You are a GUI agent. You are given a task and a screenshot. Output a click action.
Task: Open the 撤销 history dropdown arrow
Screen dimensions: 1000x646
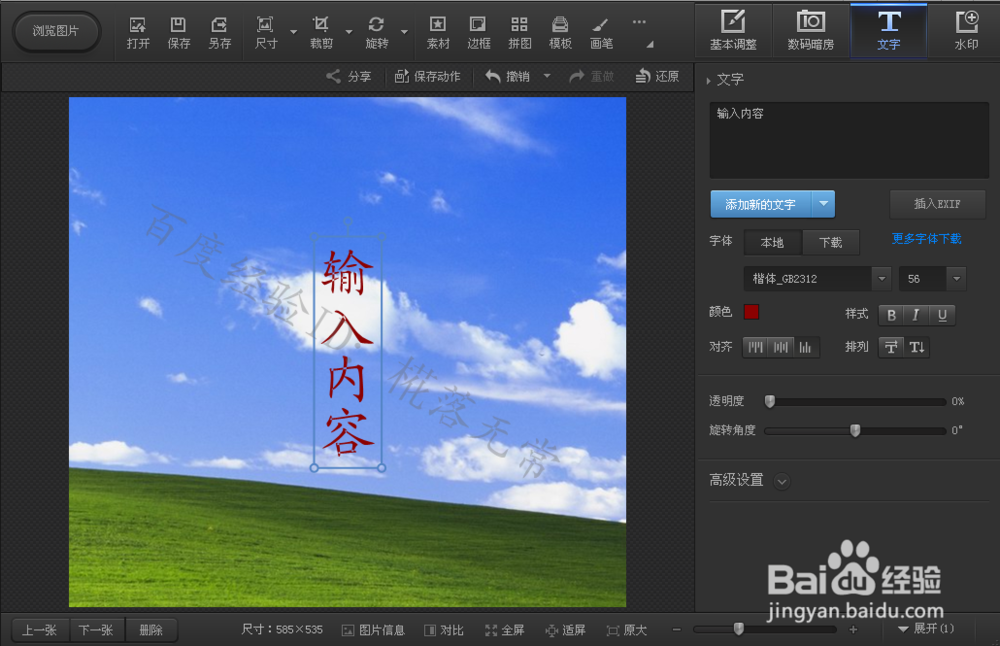pos(547,76)
